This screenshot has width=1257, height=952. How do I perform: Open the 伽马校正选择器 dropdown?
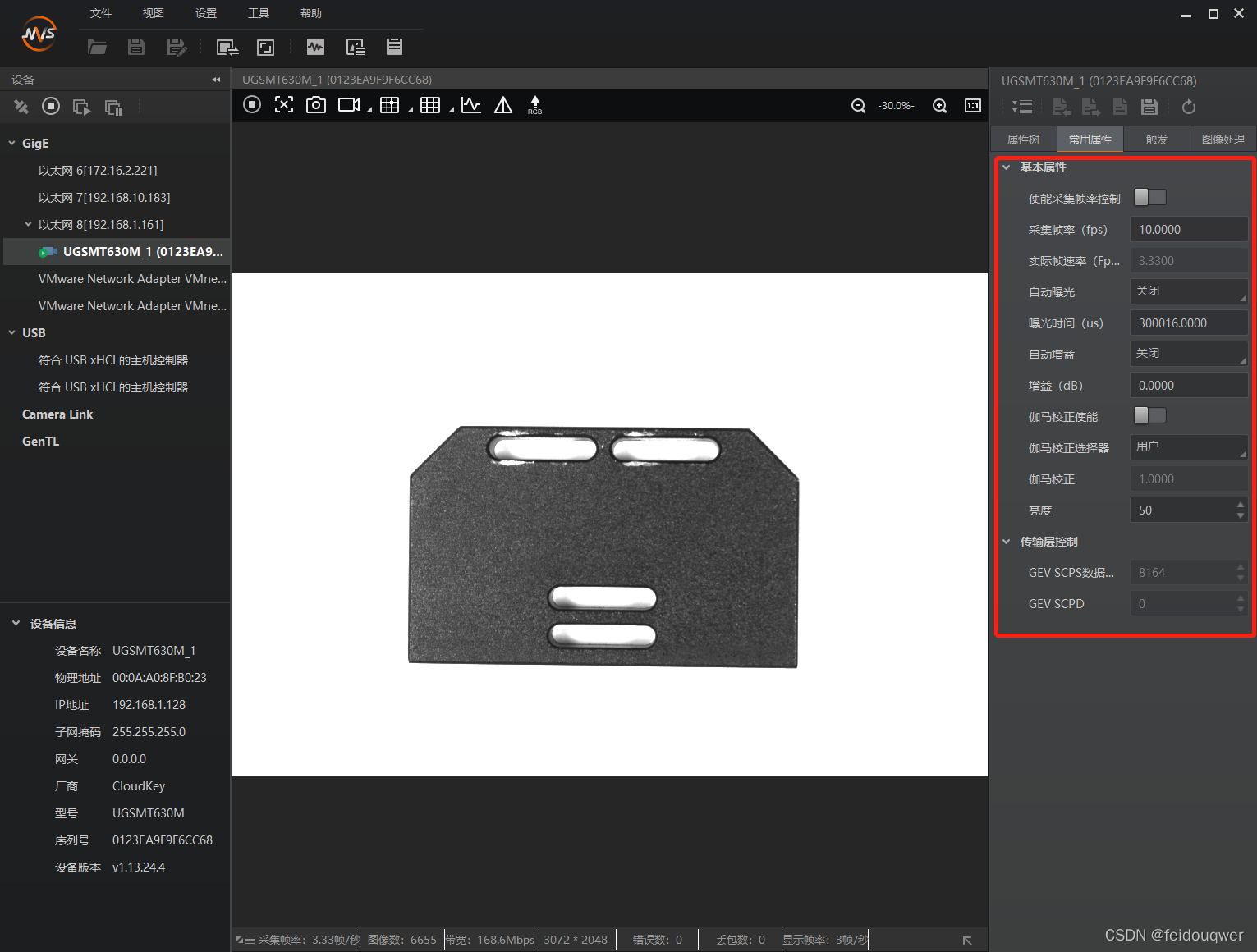1189,447
